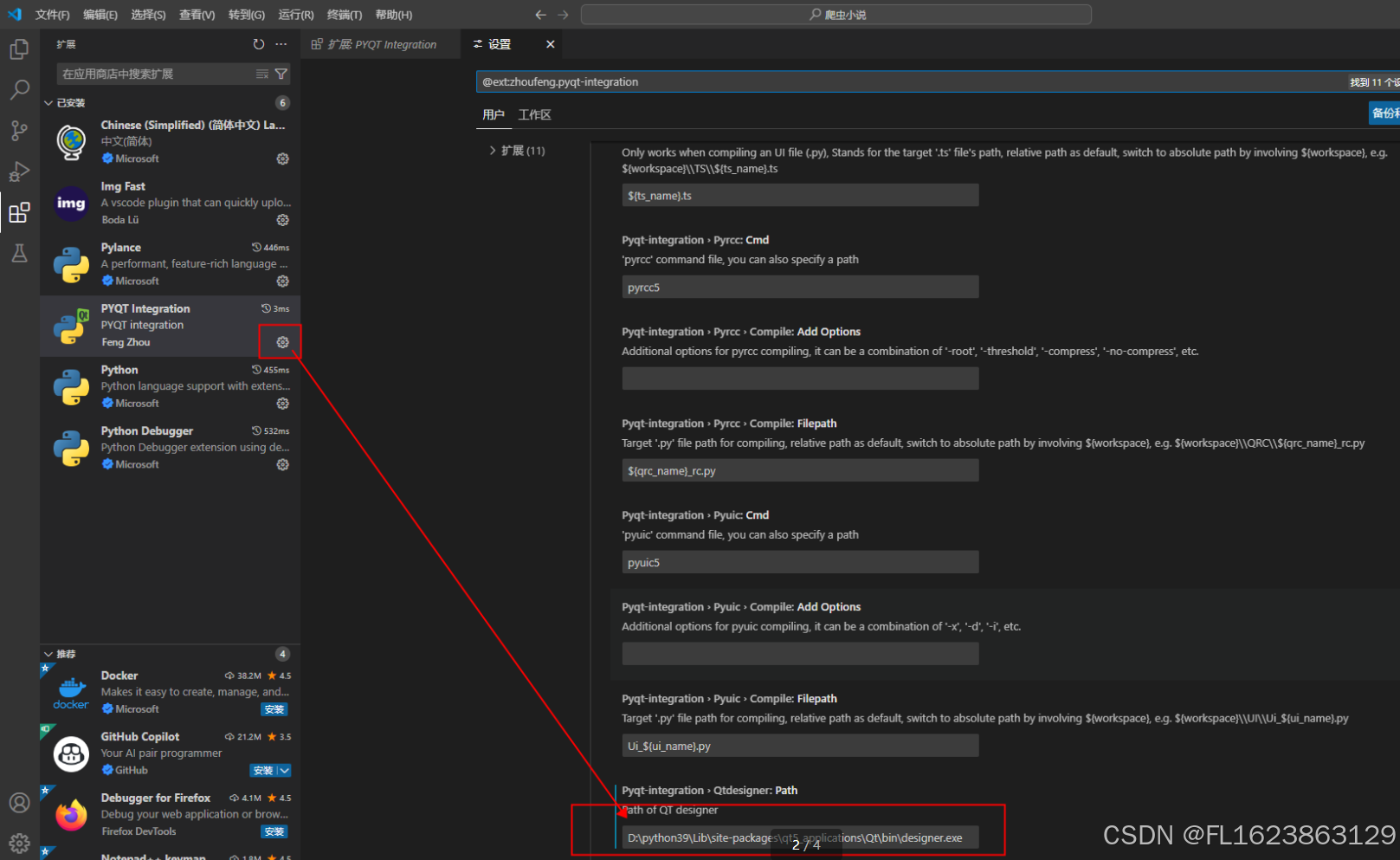Select the 用户 settings scope tab

tap(494, 115)
